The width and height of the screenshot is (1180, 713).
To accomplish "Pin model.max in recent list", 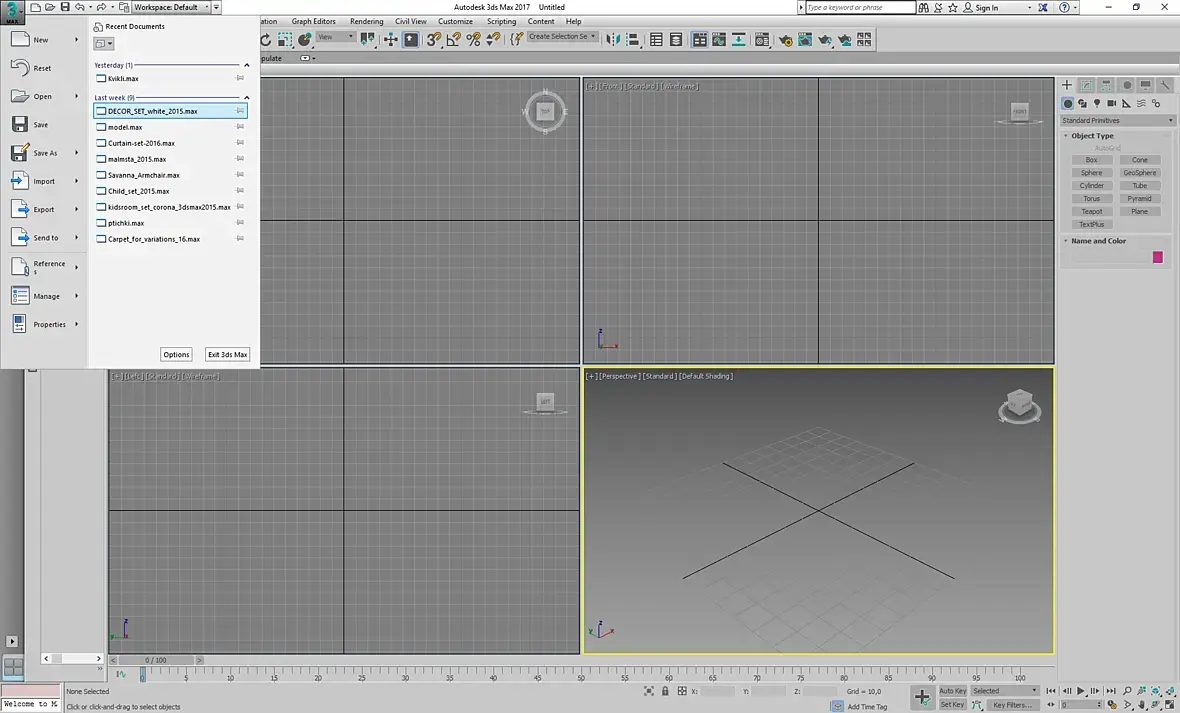I will click(x=240, y=126).
